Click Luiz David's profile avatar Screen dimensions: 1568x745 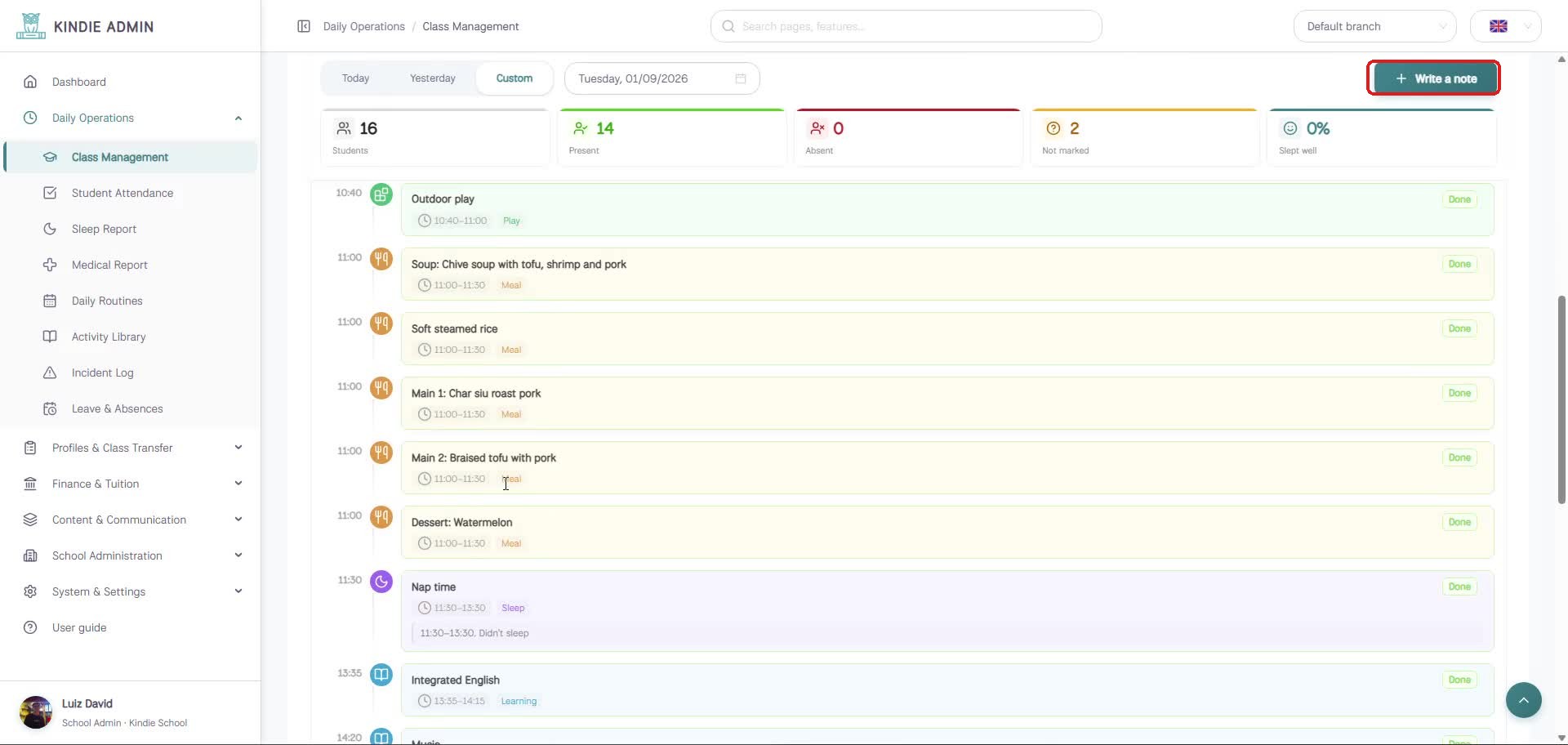coord(36,712)
